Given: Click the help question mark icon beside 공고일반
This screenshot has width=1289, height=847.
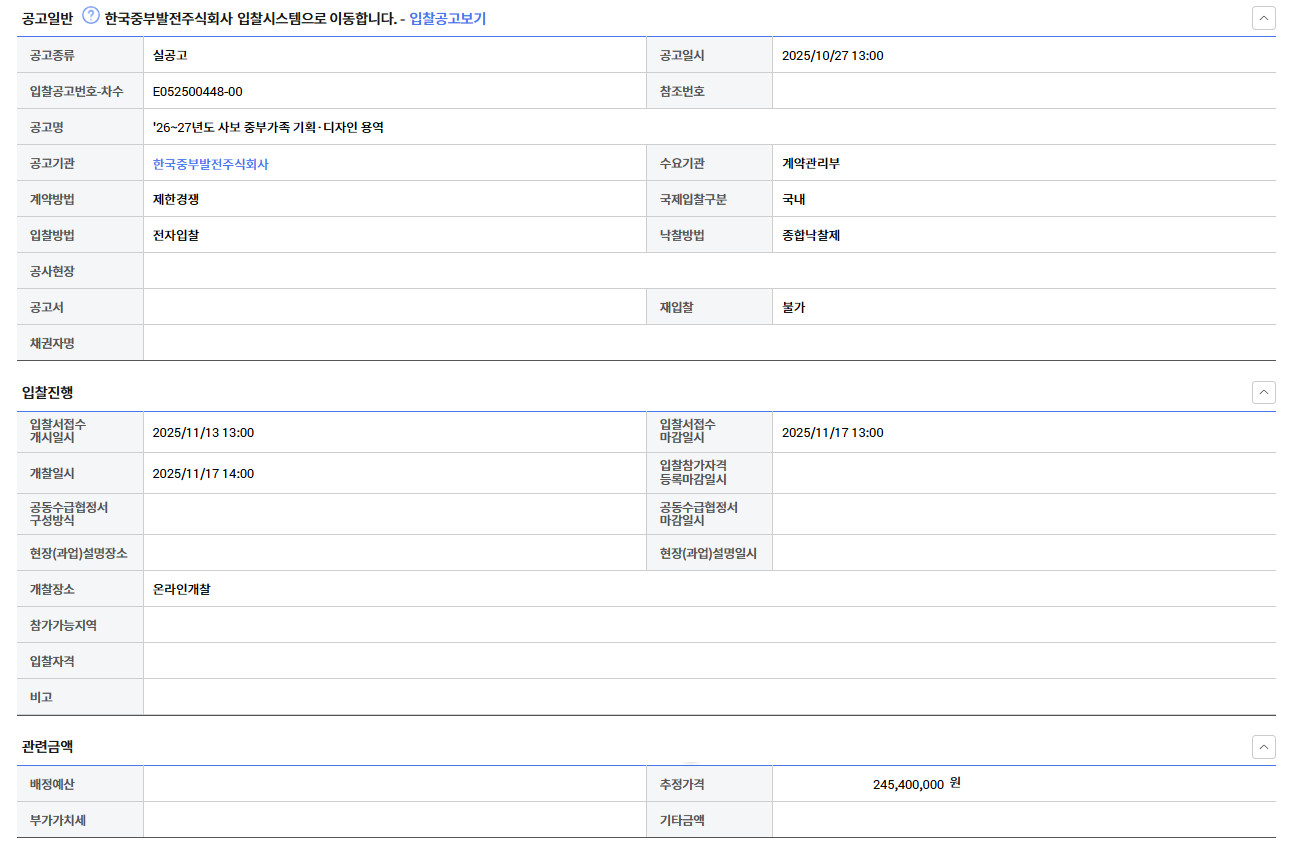Looking at the screenshot, I should (x=91, y=16).
